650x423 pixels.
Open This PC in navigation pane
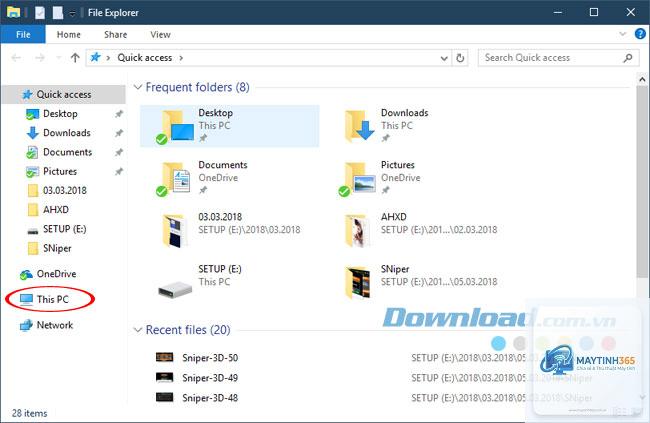pyautogui.click(x=52, y=299)
